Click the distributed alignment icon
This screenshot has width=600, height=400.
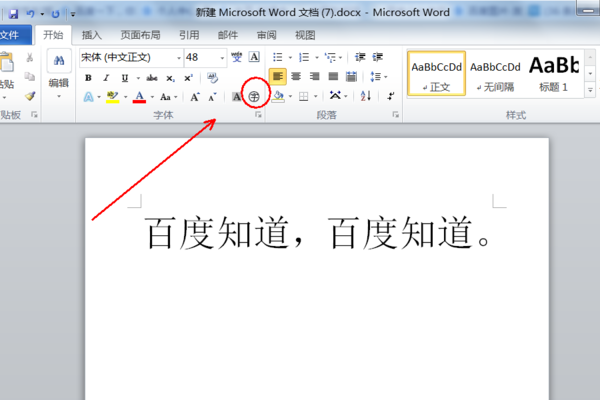coord(351,77)
